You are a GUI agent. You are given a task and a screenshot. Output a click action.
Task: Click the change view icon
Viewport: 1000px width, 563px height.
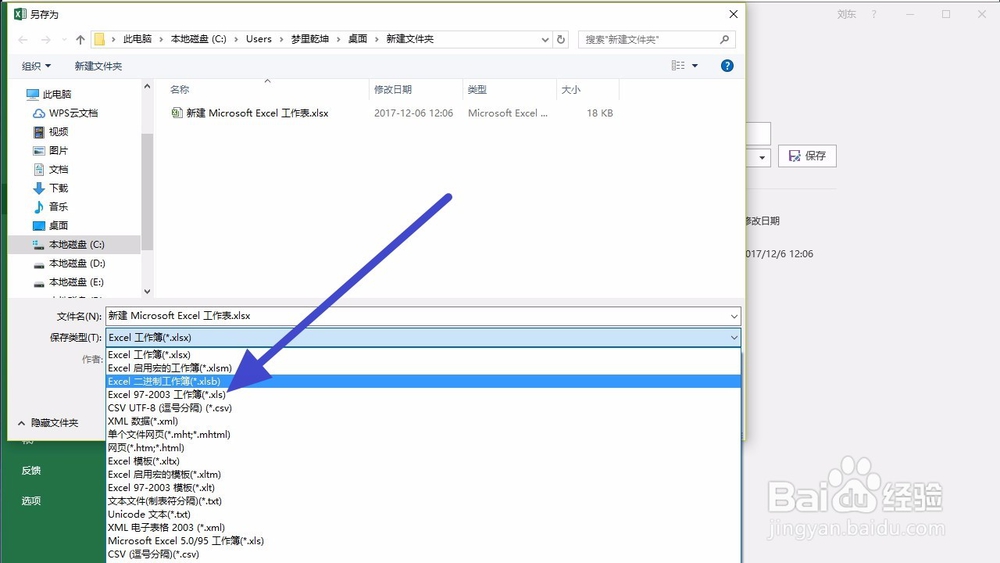pyautogui.click(x=678, y=66)
